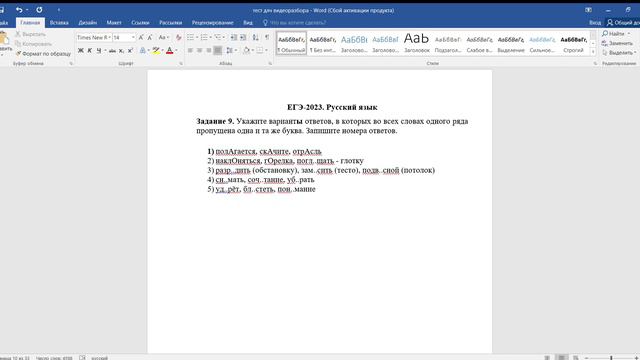
Task: Click the sort A-Z icon
Action: [256, 38]
